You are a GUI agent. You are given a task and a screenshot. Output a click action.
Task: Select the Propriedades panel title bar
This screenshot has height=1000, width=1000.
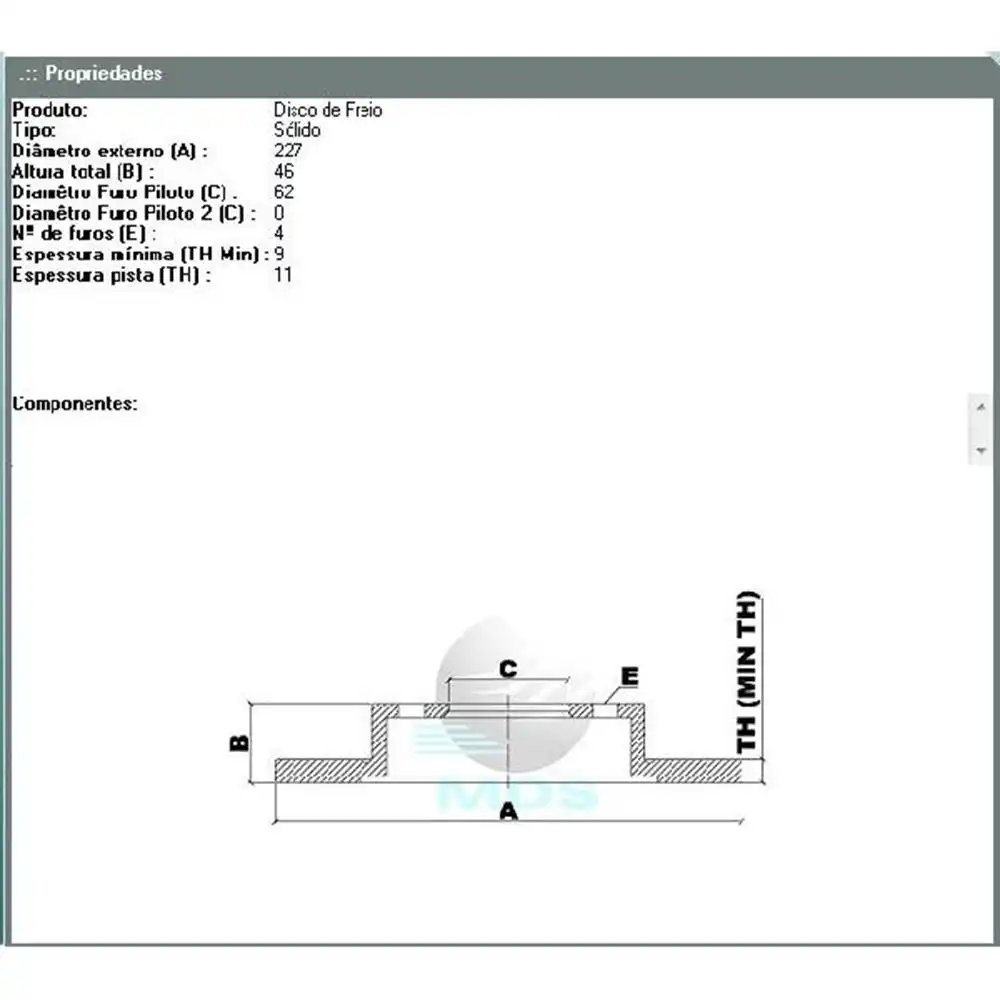[x=500, y=74]
